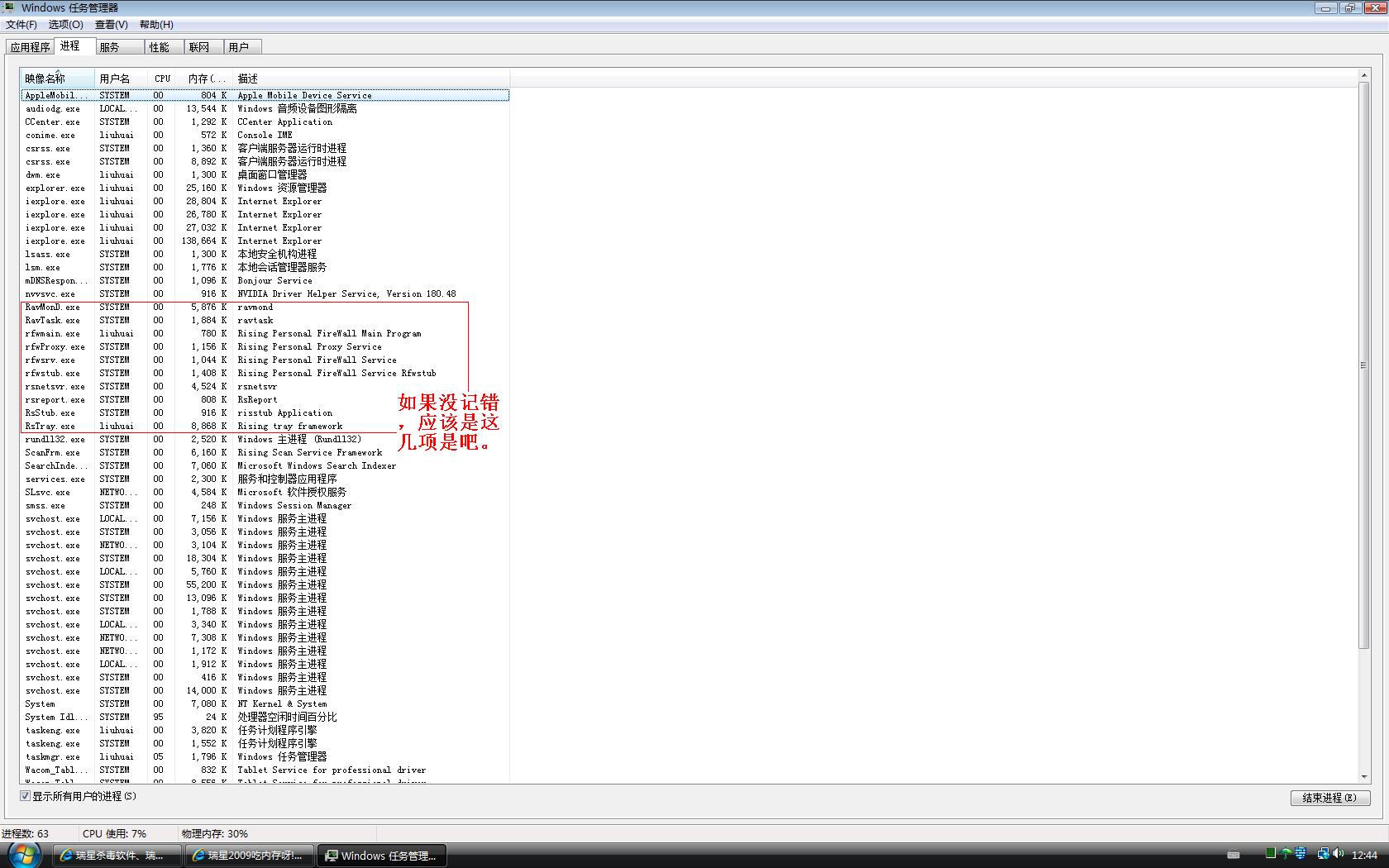Click the green CPU meter tray icon
Viewport: 1389px width, 868px height.
(1271, 854)
